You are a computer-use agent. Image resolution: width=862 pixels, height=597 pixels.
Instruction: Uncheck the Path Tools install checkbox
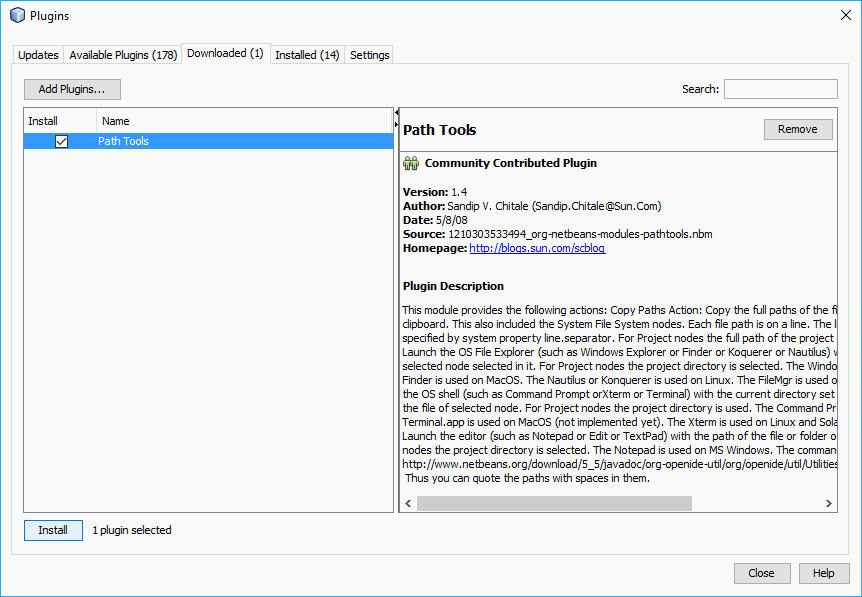pos(61,142)
